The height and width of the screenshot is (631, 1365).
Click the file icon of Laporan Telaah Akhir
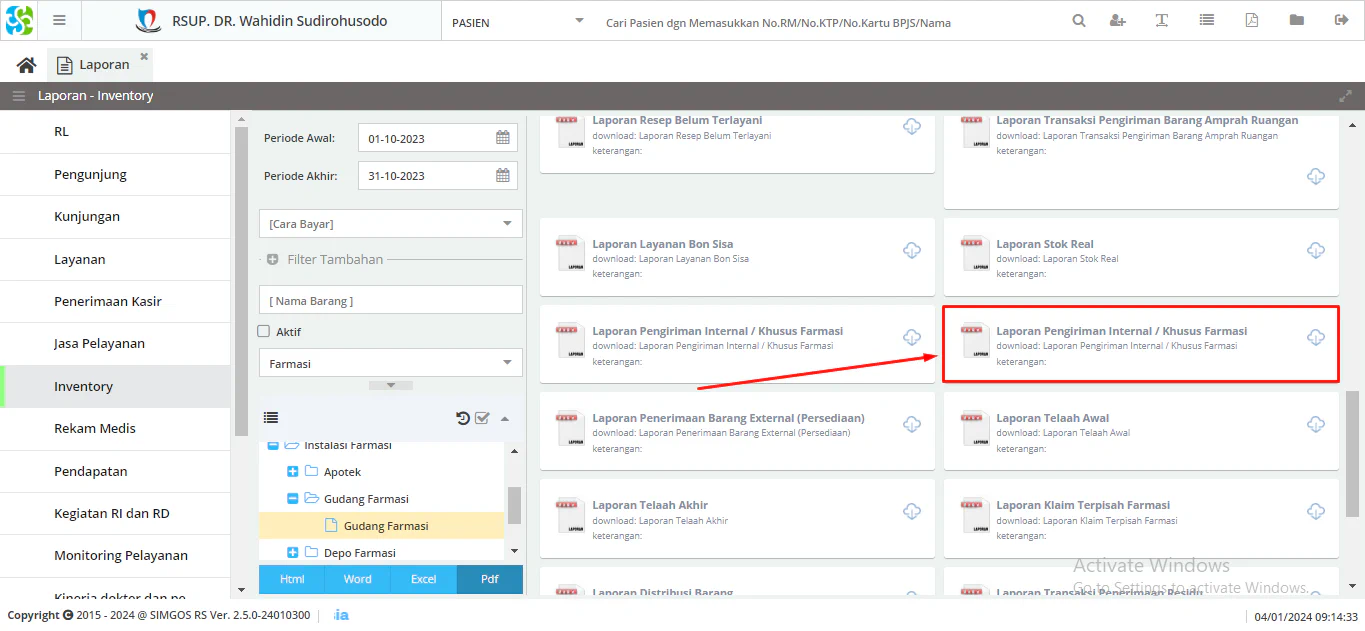click(571, 516)
